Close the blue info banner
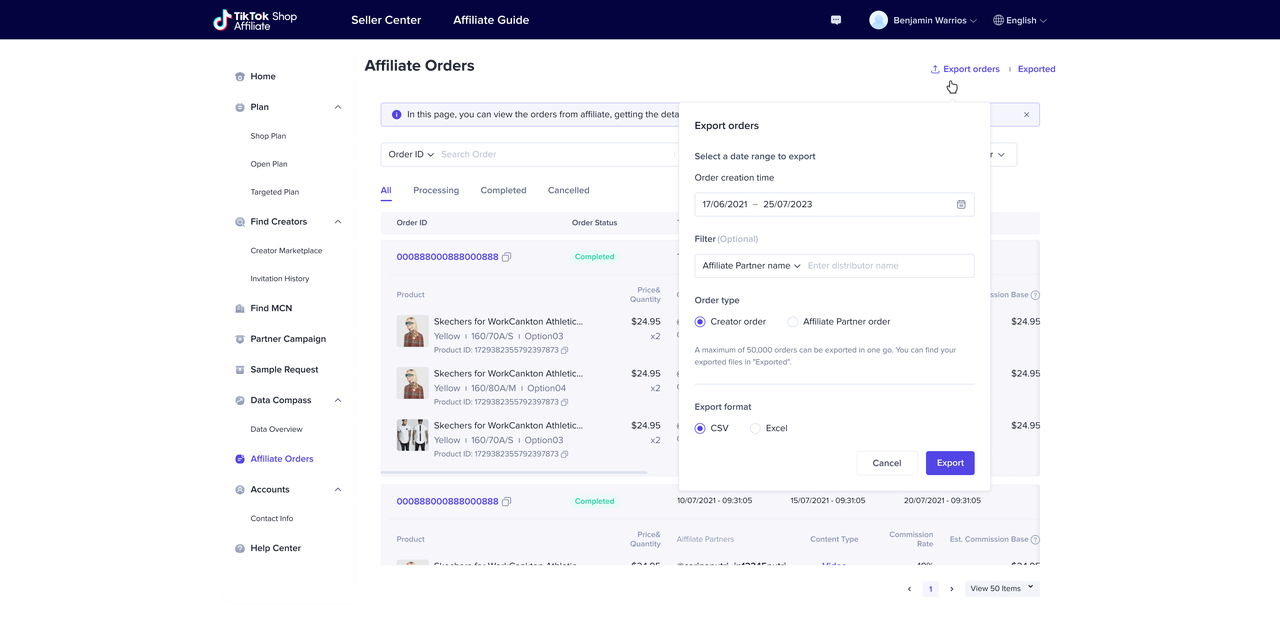The height and width of the screenshot is (621, 1280). (x=1026, y=115)
